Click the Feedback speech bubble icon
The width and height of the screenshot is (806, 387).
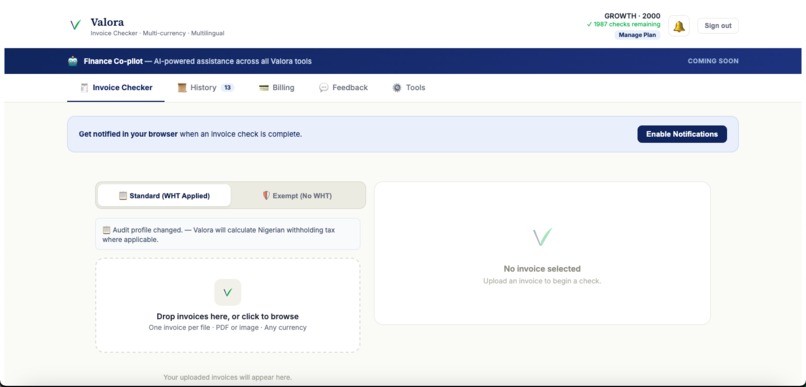[323, 88]
